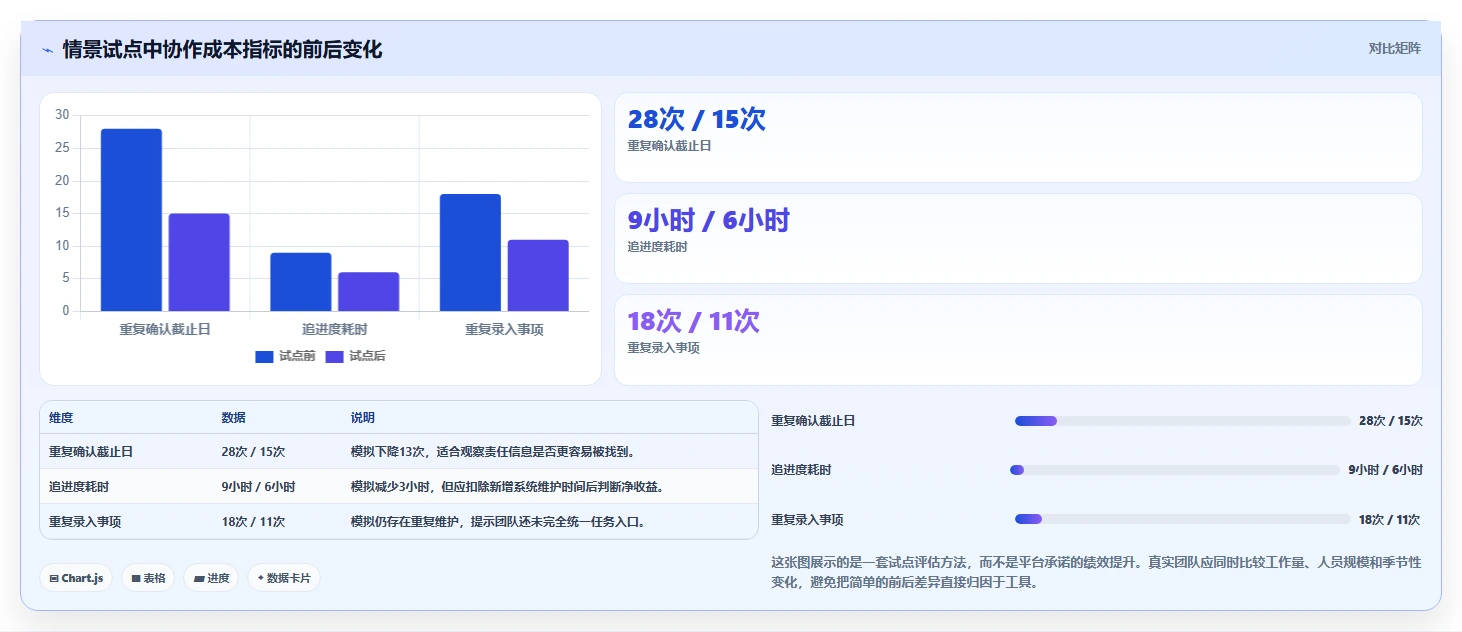Open the 18次 / 11次 stat card
Image resolution: width=1462 pixels, height=632 pixels.
coord(1018,340)
